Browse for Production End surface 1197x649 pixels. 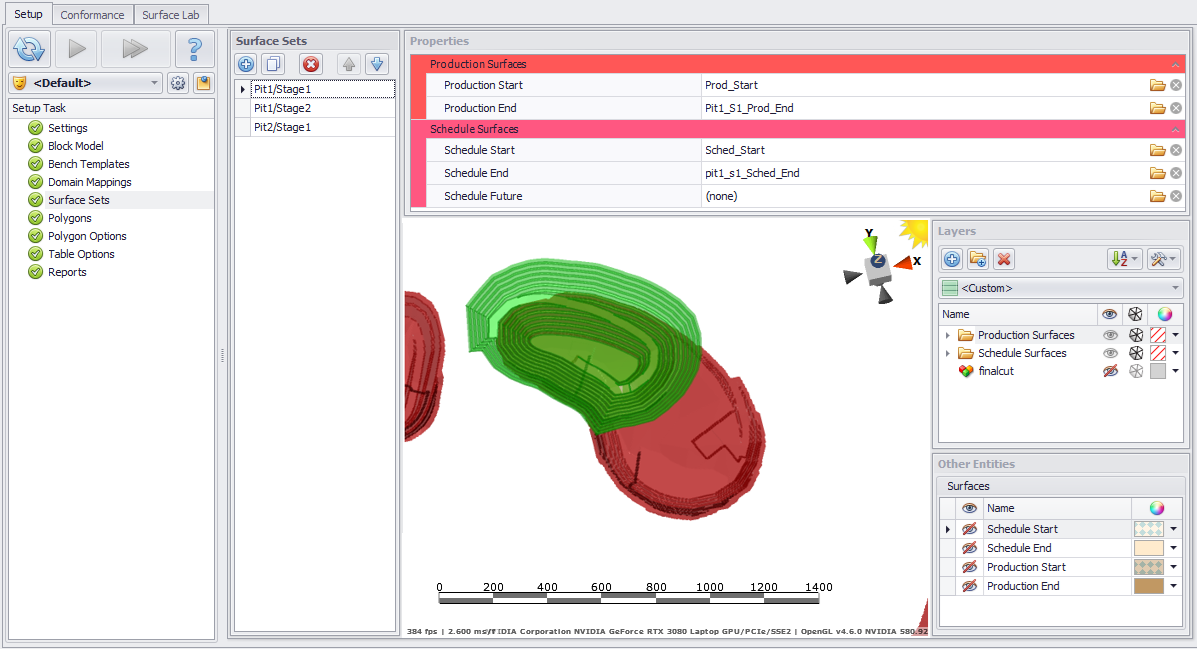pyautogui.click(x=1157, y=108)
